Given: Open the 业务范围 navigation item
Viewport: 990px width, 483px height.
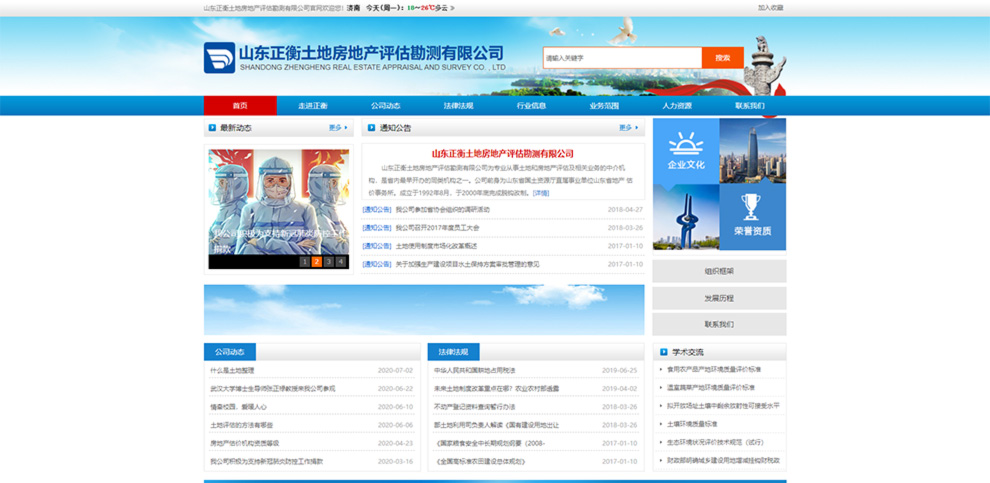Looking at the screenshot, I should pyautogui.click(x=604, y=105).
